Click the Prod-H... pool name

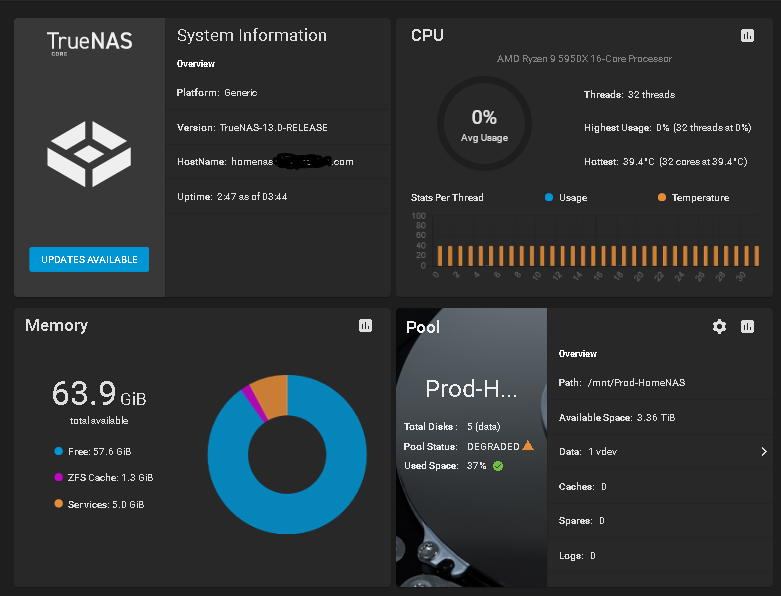click(x=471, y=389)
